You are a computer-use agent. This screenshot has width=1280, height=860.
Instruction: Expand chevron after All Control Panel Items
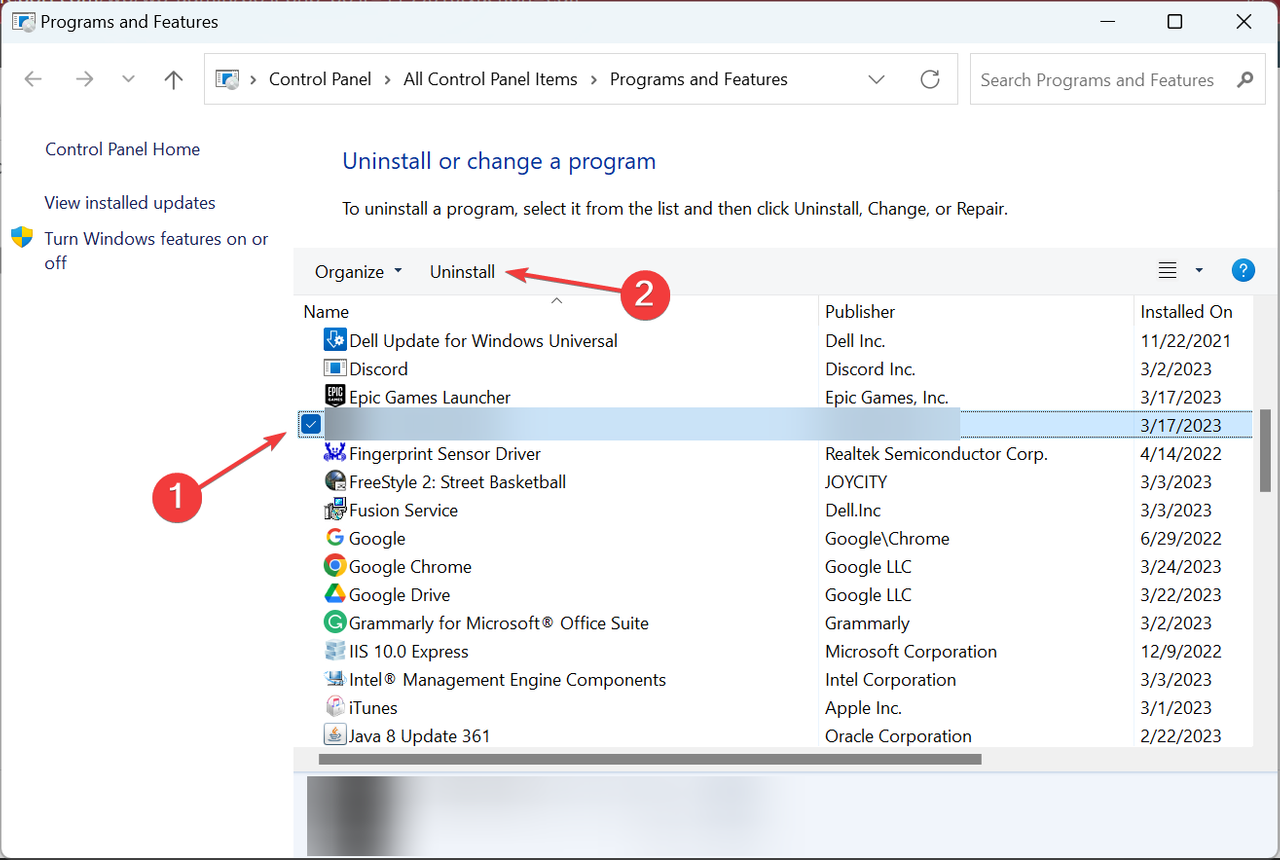tap(594, 79)
